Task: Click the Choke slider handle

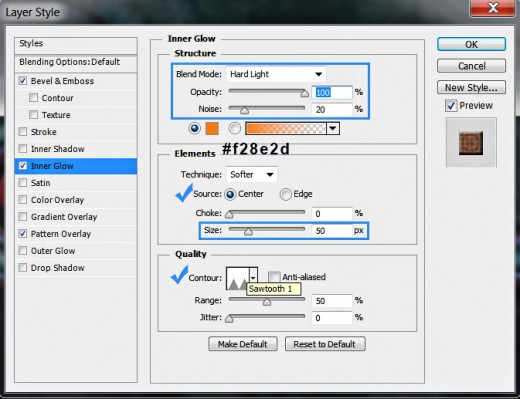Action: tap(229, 214)
